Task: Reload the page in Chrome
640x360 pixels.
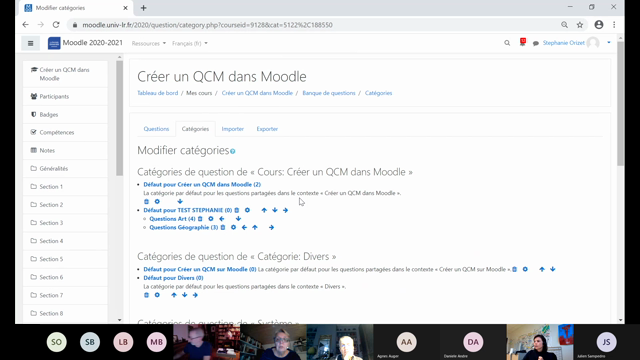Action: coord(56,25)
